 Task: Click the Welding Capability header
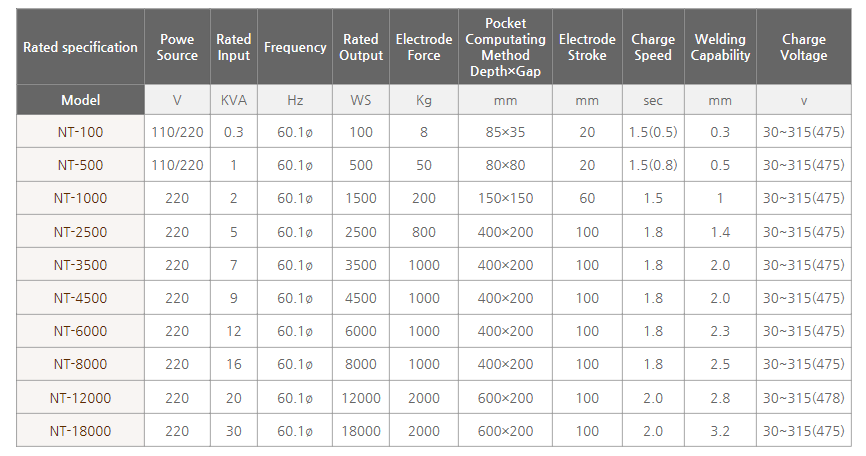[720, 47]
